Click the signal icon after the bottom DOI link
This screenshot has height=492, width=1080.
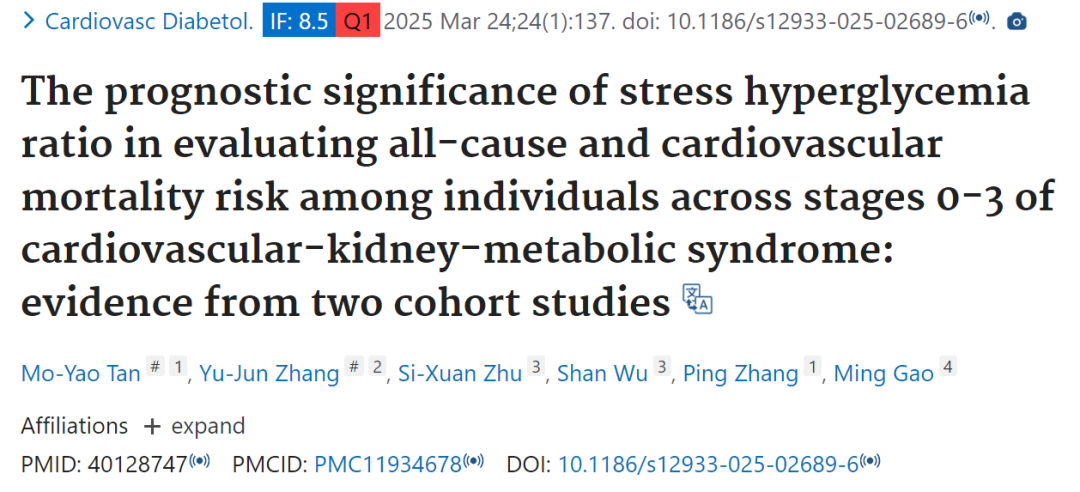pyautogui.click(x=870, y=460)
